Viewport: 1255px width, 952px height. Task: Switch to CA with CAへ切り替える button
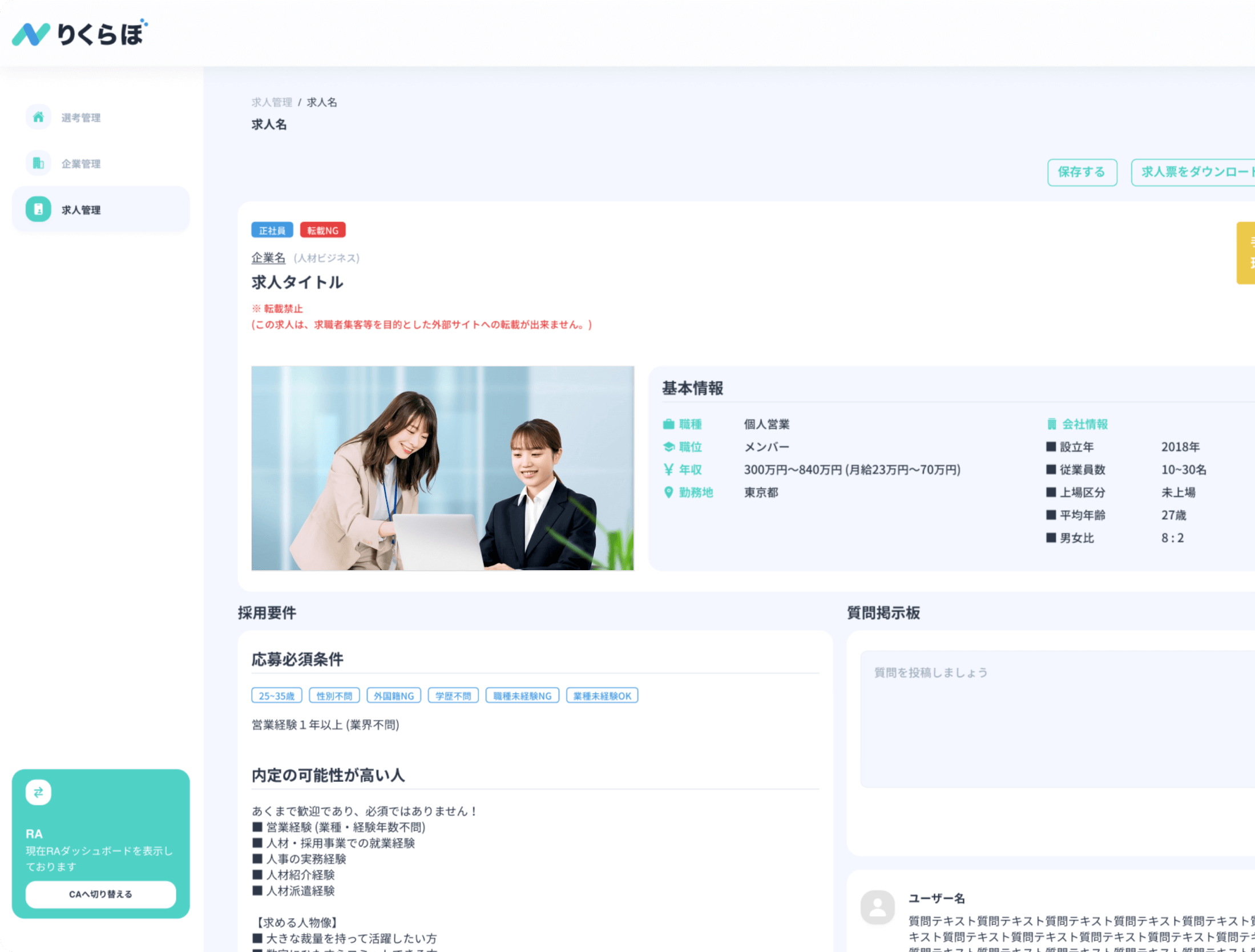tap(100, 894)
